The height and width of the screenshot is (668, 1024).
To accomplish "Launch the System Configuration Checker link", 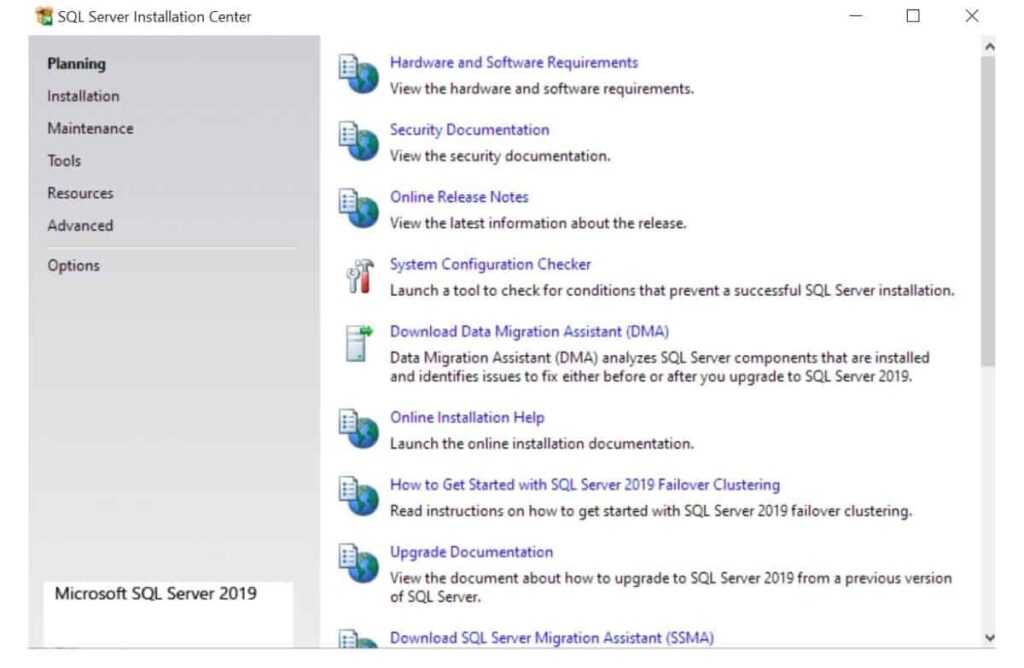I will click(x=490, y=264).
